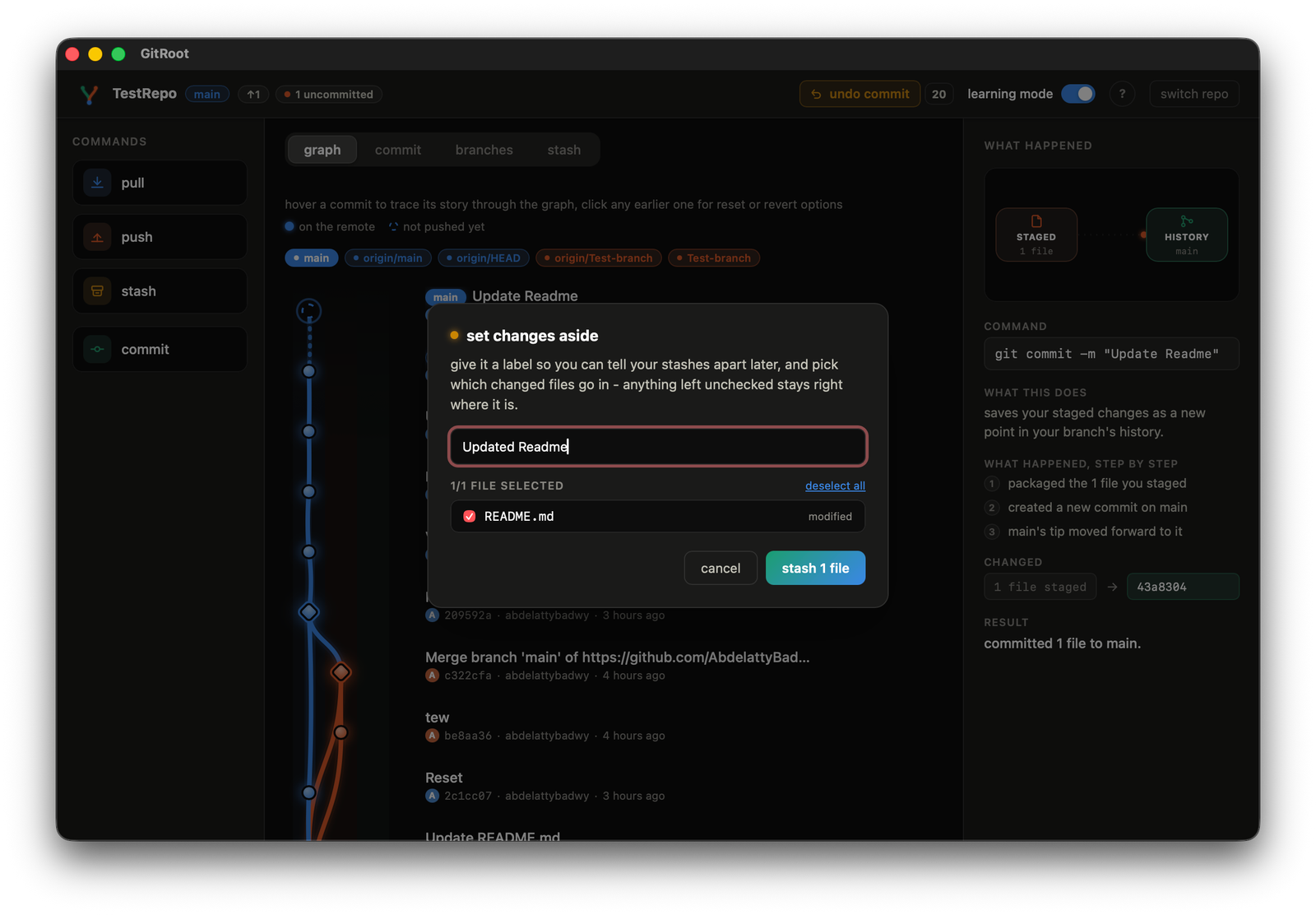The height and width of the screenshot is (915, 1316).
Task: Click the main tag in branch filter row
Action: (x=312, y=258)
